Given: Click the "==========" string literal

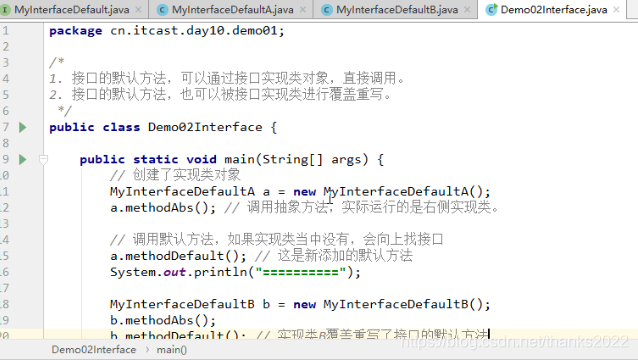Looking at the screenshot, I should (301, 272).
